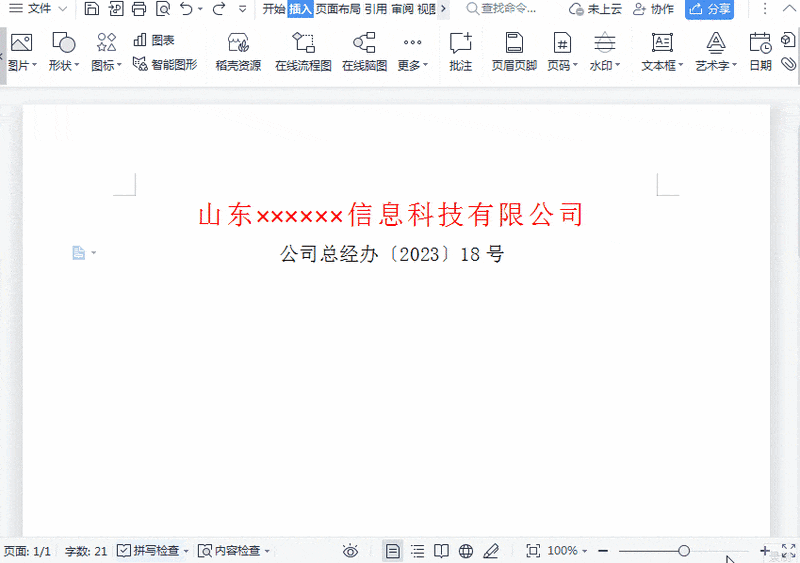Viewport: 800px width, 563px height.
Task: Undo the last action
Action: coord(186,9)
